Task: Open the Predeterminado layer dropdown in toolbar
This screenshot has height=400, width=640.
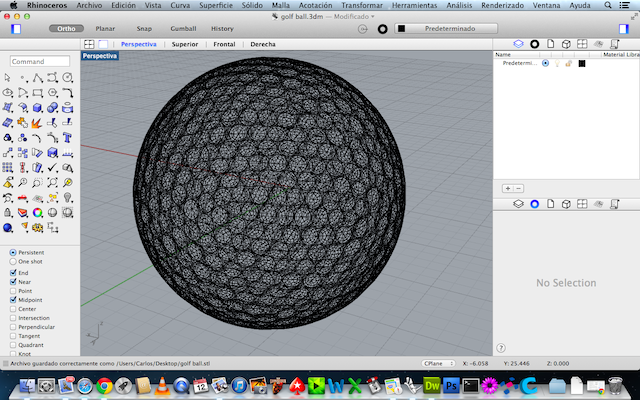Action: pos(446,29)
